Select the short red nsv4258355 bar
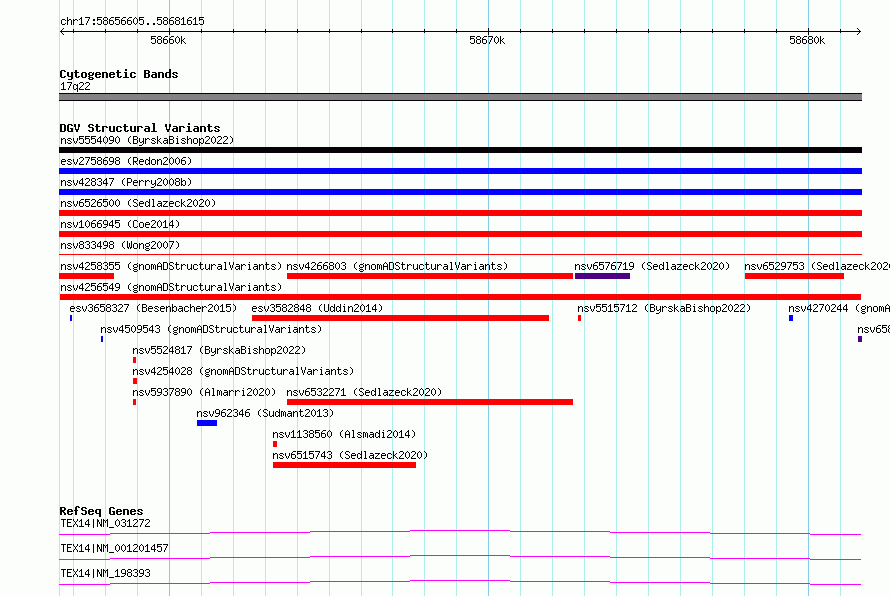The height and width of the screenshot is (596, 890). pos(86,276)
